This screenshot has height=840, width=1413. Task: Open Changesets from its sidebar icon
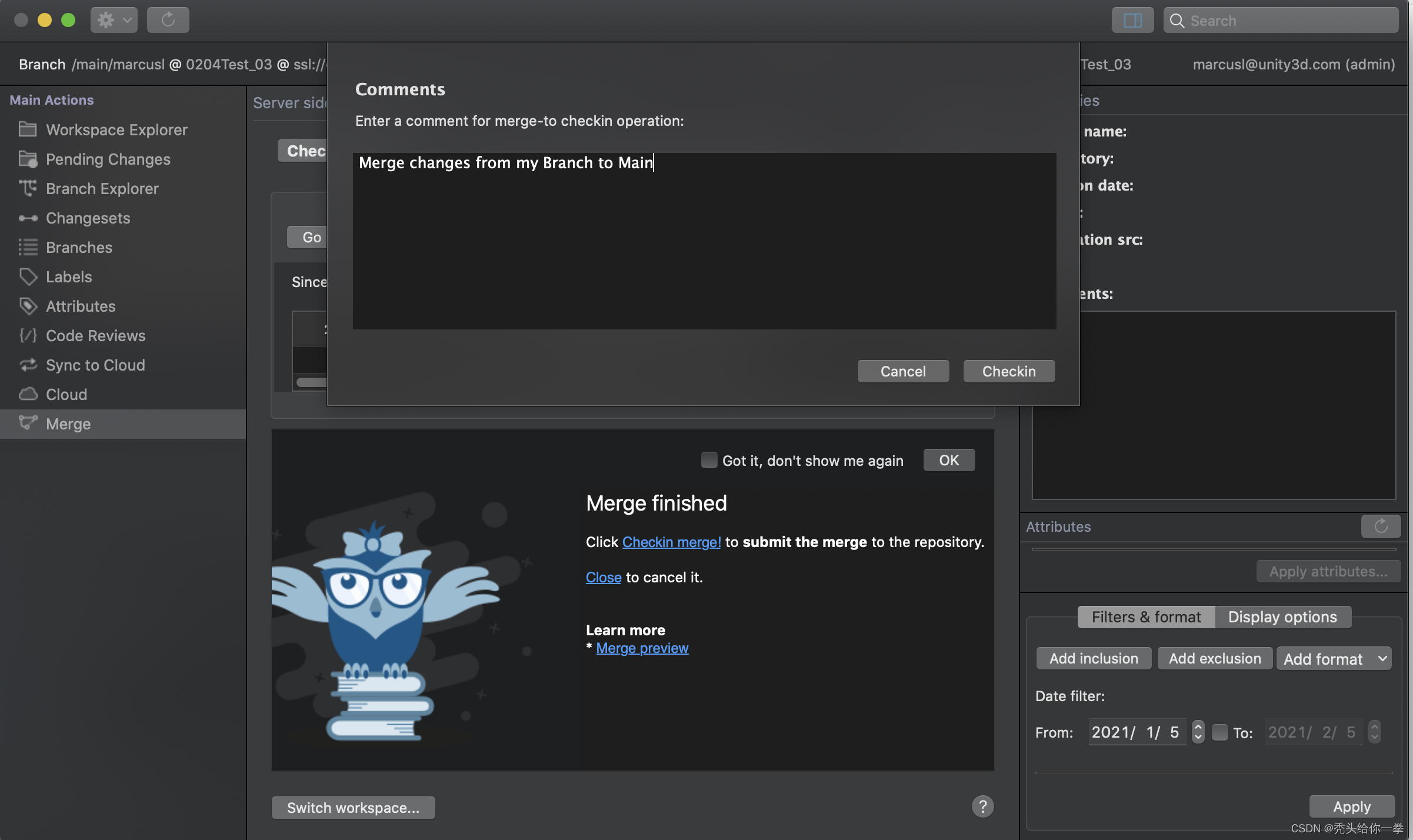tap(27, 218)
